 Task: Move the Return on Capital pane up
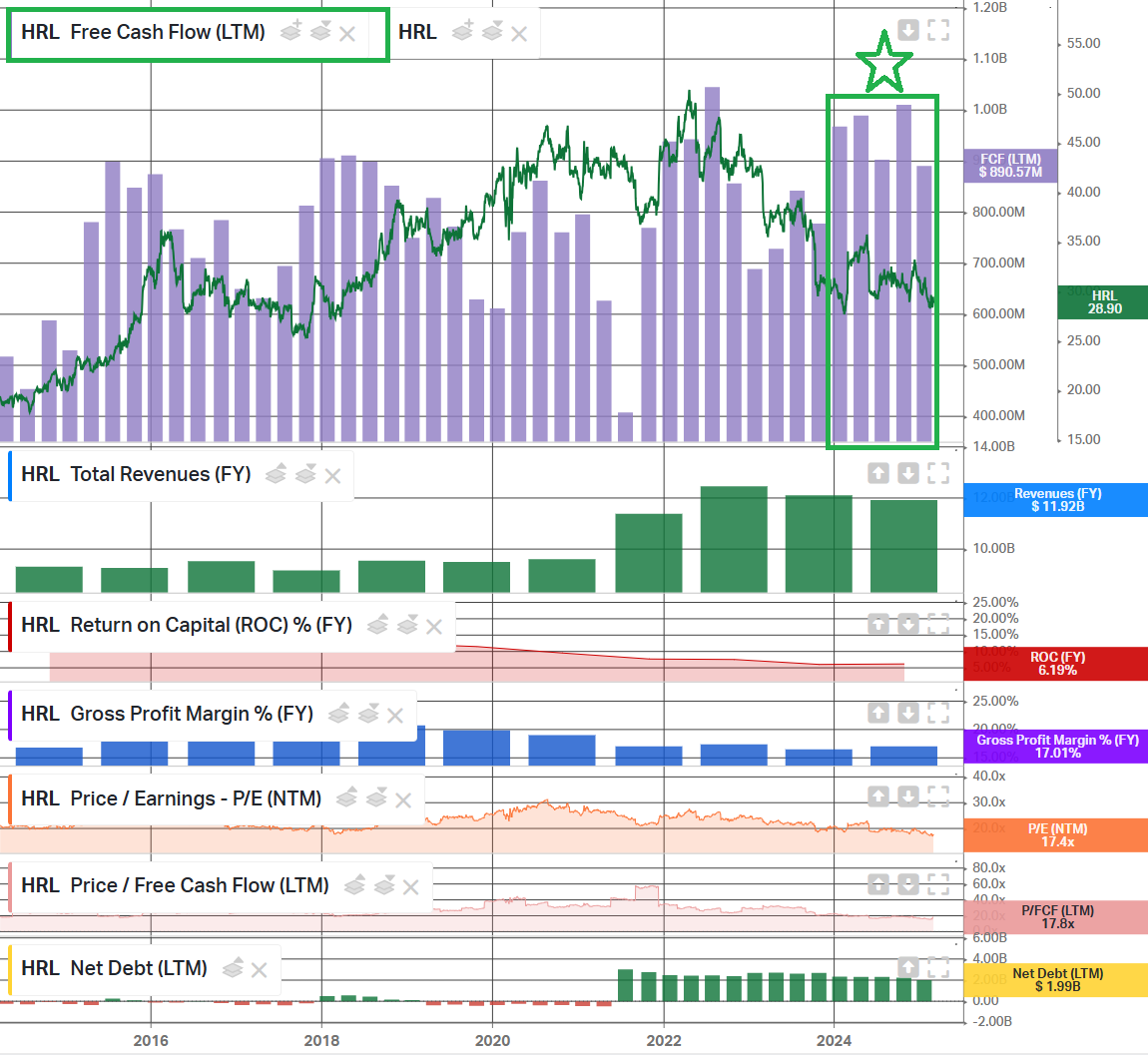pos(878,624)
